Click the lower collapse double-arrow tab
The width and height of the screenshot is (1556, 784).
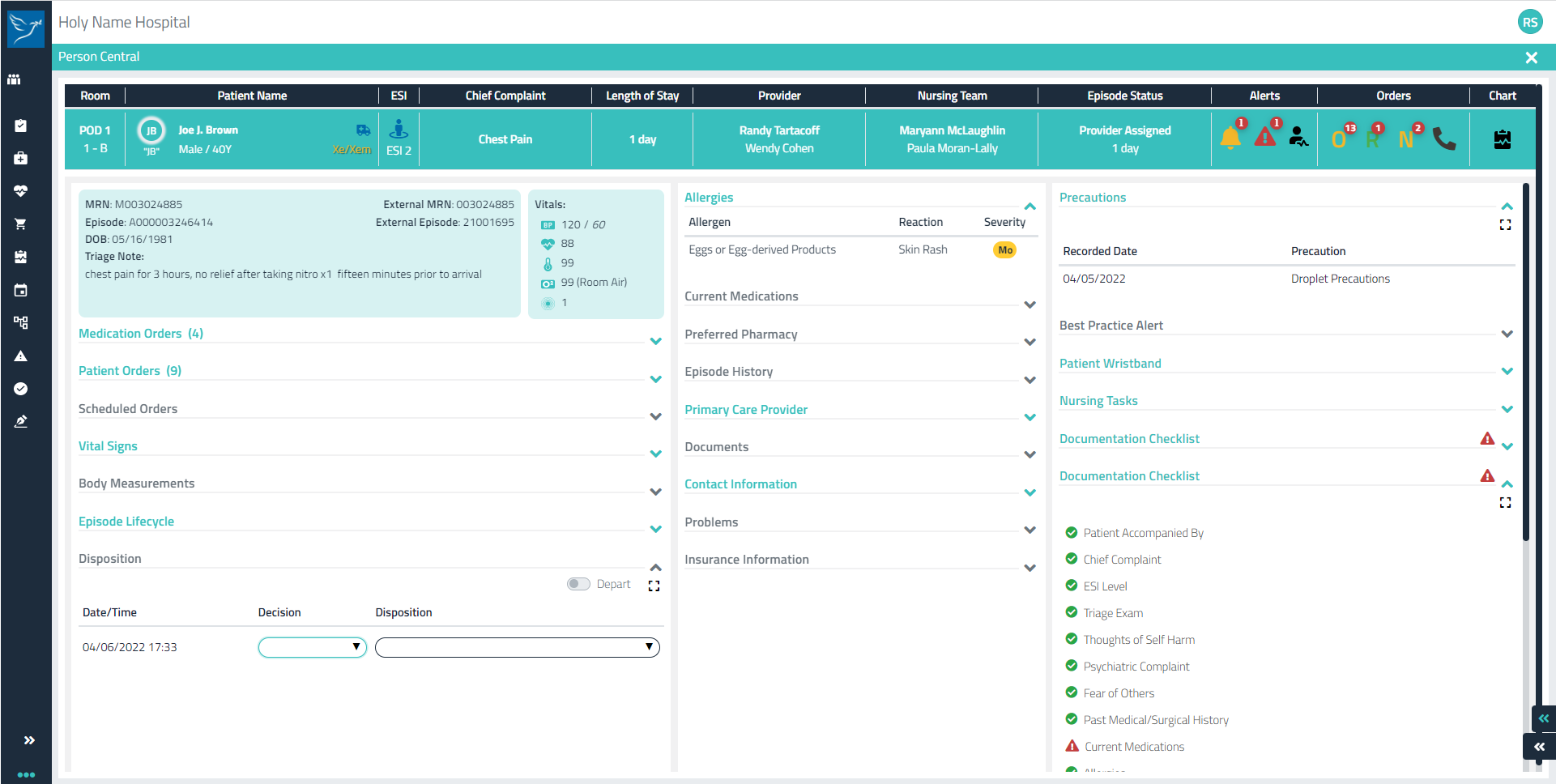click(1540, 747)
